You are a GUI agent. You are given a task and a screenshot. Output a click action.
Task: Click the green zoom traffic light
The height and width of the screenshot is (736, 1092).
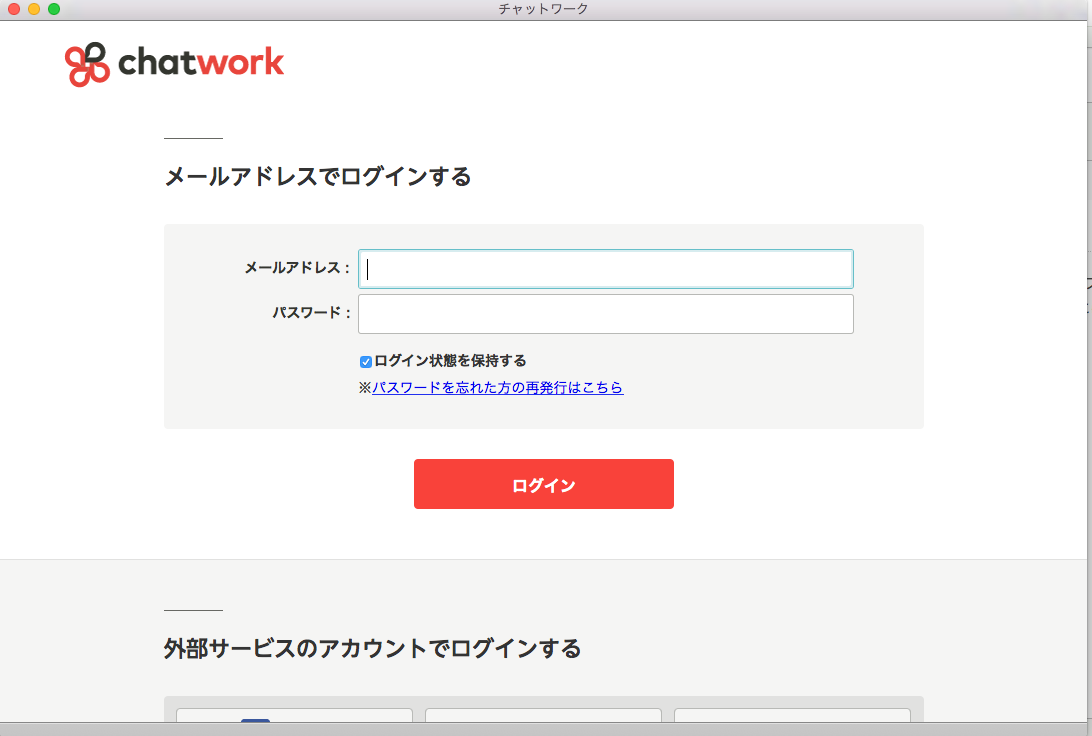click(x=52, y=10)
